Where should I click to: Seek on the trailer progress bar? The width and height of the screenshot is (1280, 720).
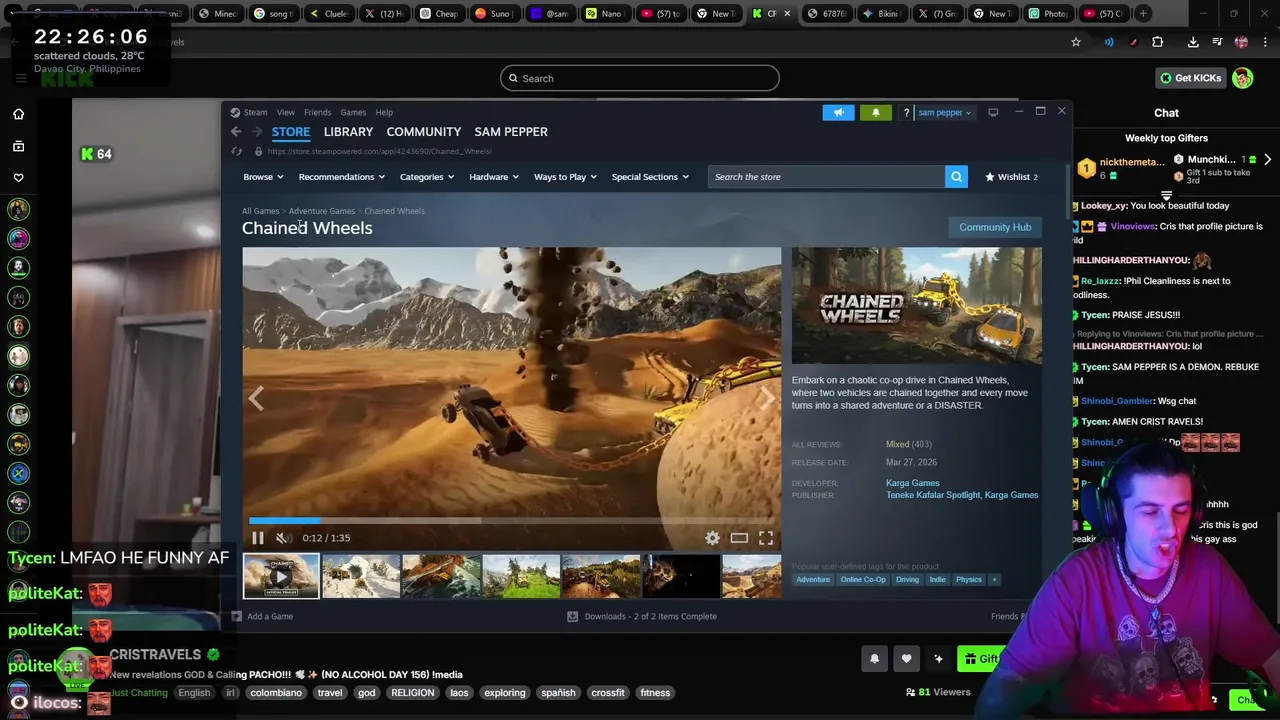(511, 520)
